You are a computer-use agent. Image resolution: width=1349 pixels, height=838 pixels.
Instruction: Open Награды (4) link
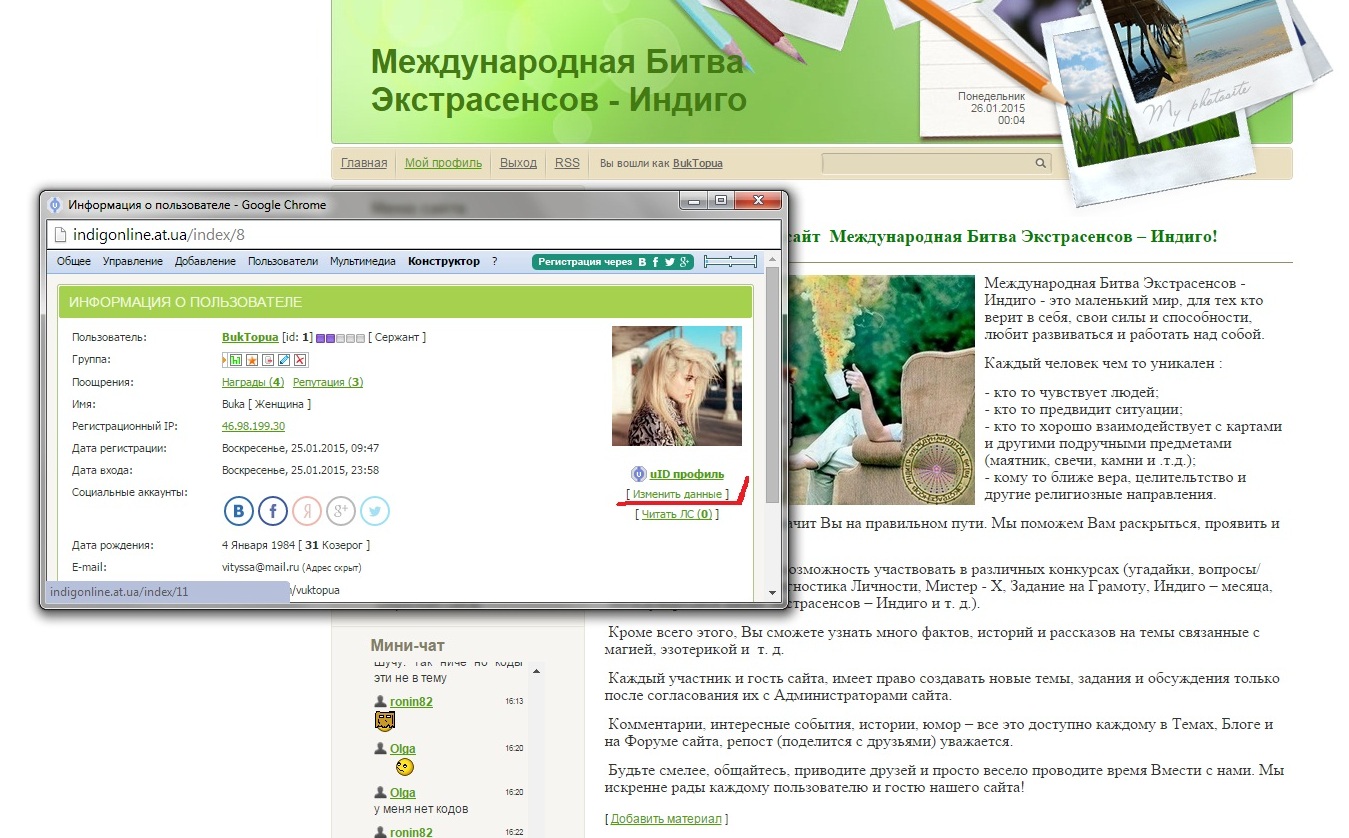253,382
